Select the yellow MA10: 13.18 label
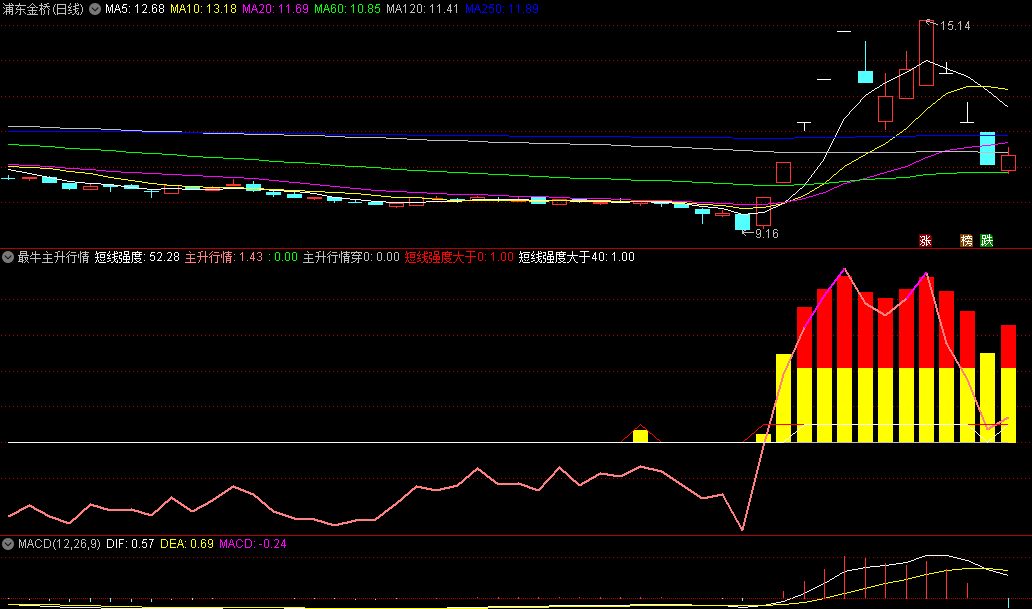 [x=203, y=9]
